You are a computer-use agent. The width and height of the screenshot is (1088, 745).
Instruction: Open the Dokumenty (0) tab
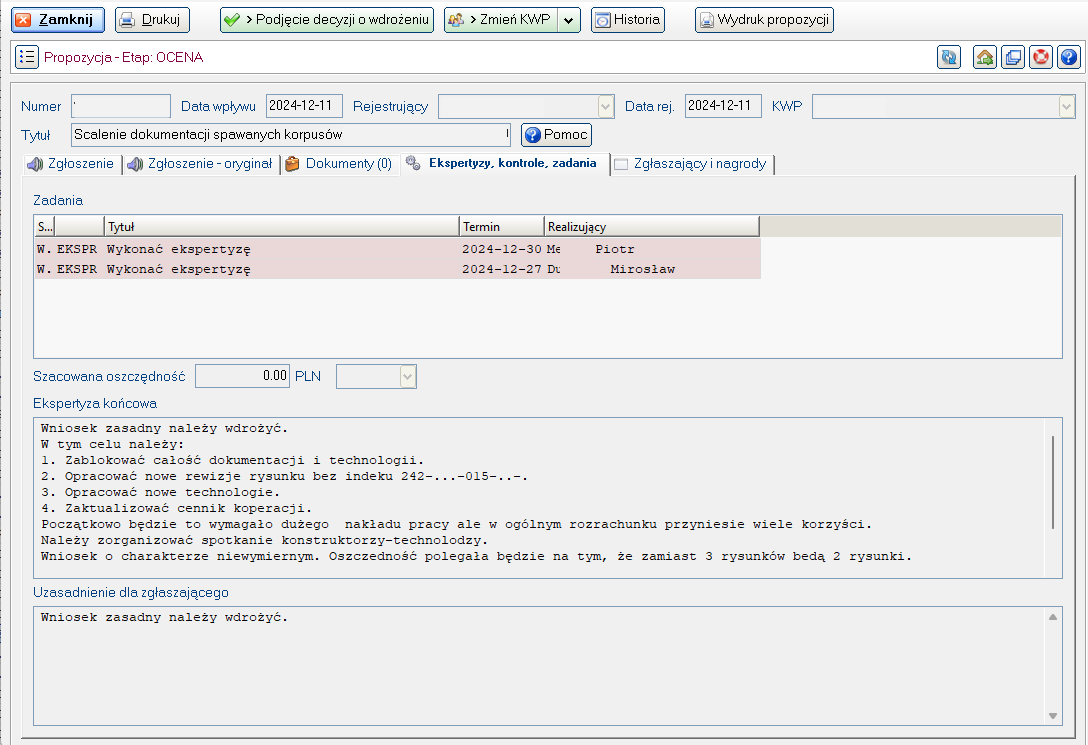339,164
